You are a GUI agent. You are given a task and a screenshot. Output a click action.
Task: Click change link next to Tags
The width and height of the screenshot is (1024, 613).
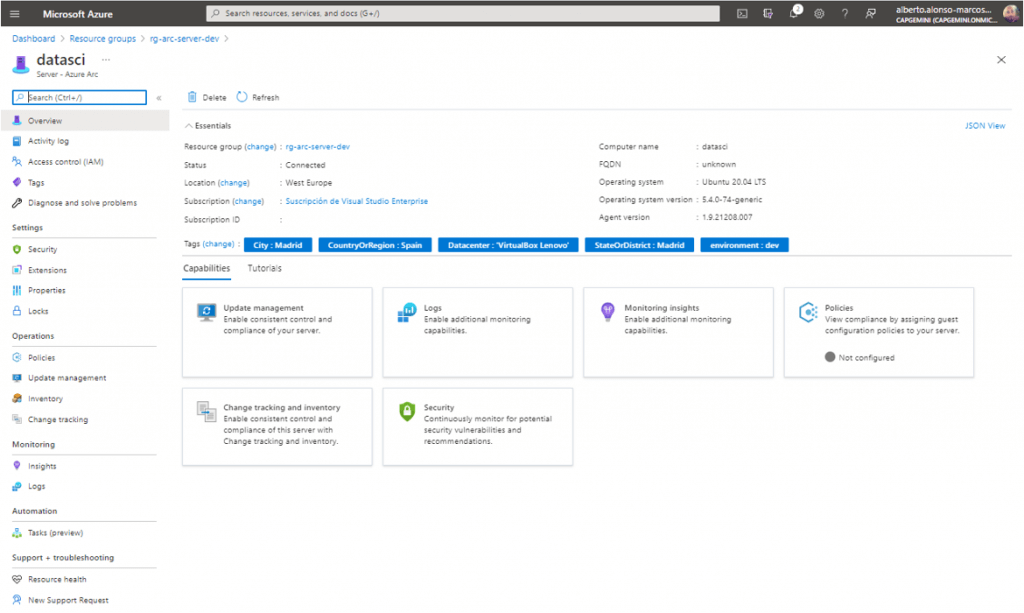(x=218, y=244)
